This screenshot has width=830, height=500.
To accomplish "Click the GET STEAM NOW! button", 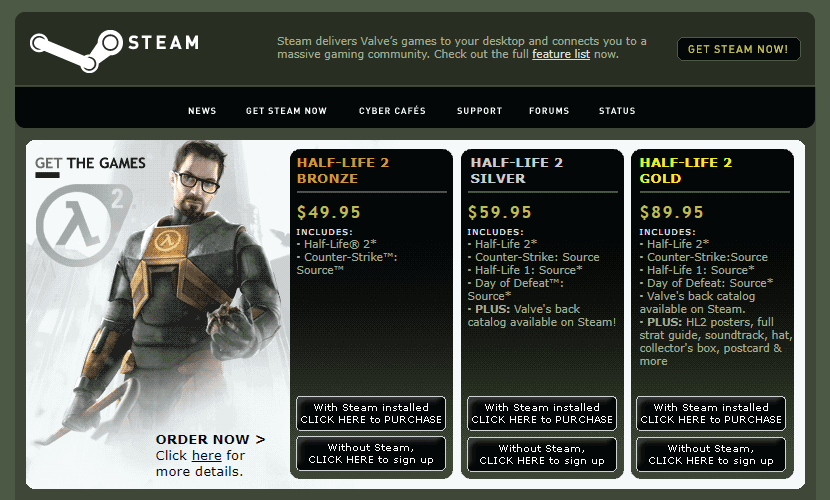I will click(738, 49).
